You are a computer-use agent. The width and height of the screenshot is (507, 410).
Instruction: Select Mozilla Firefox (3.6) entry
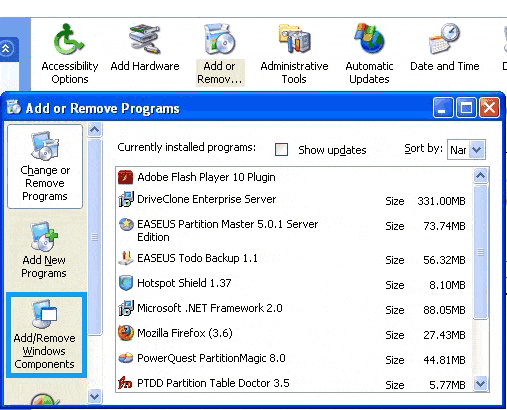[294, 333]
